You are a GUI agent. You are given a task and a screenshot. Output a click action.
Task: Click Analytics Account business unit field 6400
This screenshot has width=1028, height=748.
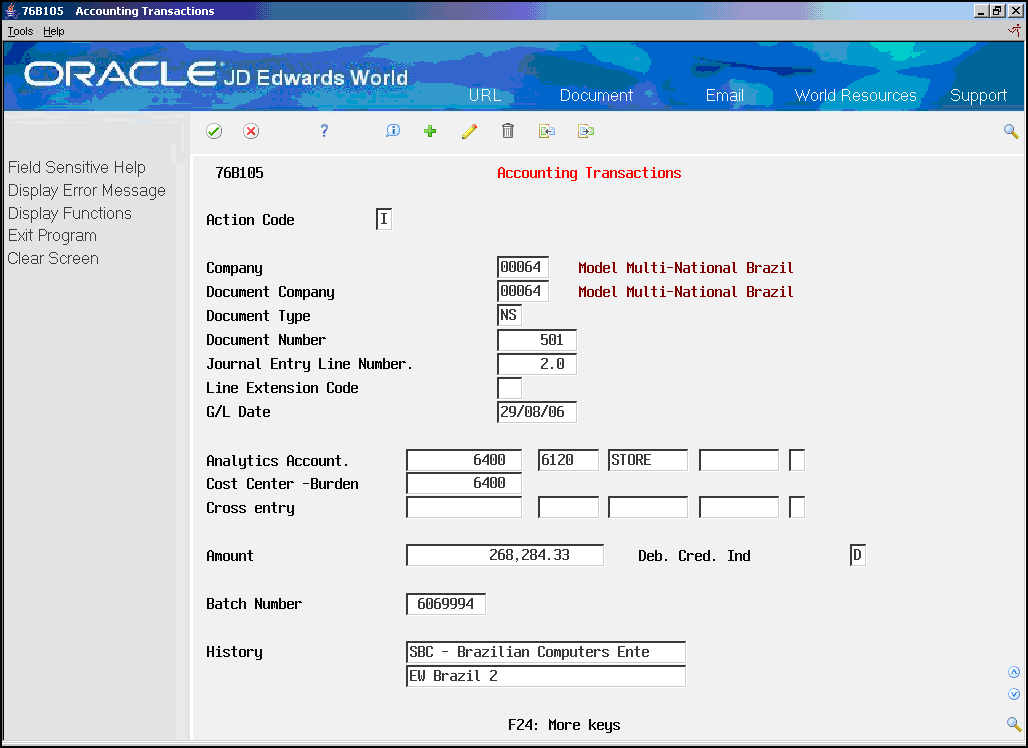tap(464, 460)
